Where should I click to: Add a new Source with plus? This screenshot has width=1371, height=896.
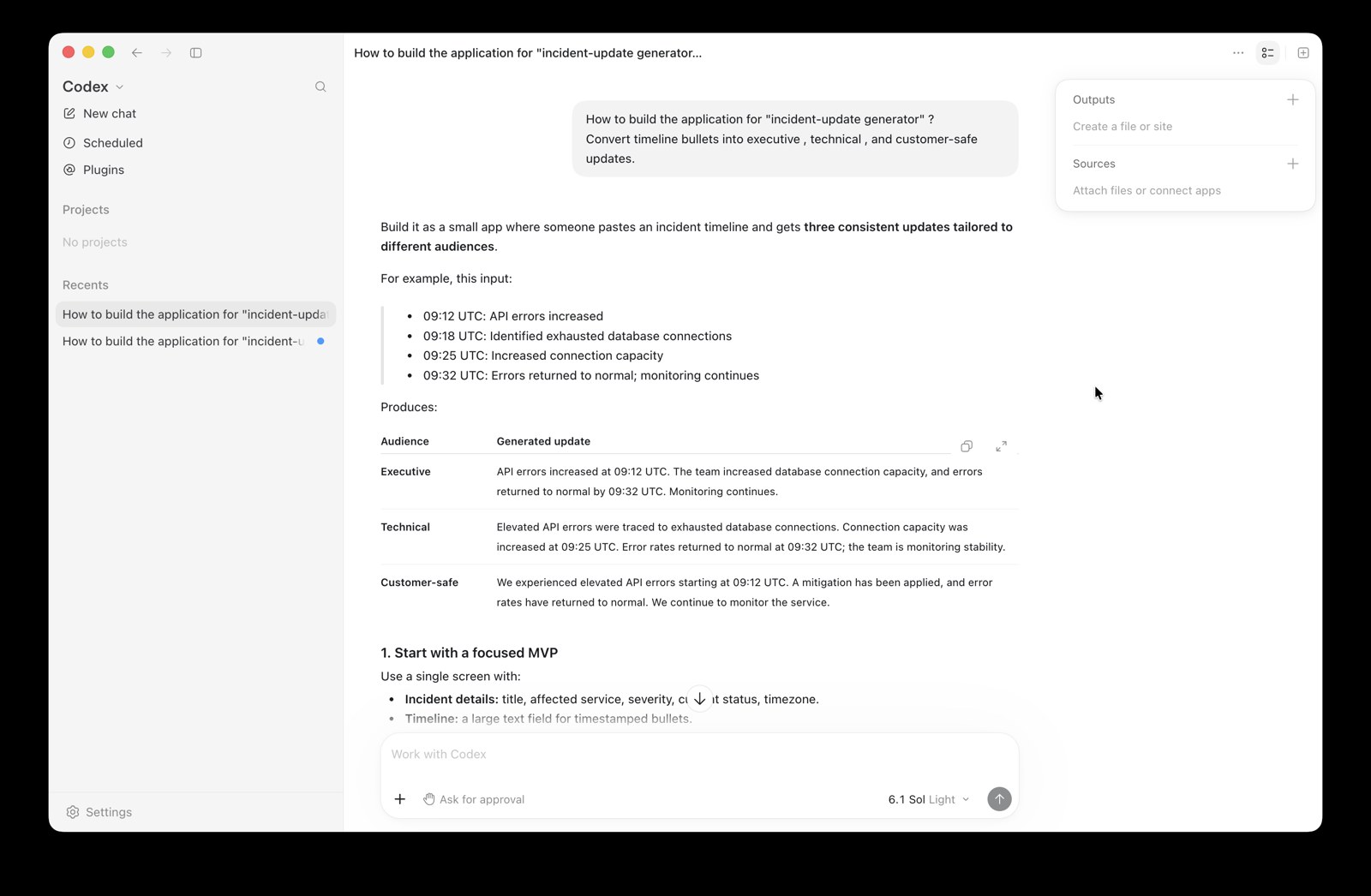point(1293,164)
